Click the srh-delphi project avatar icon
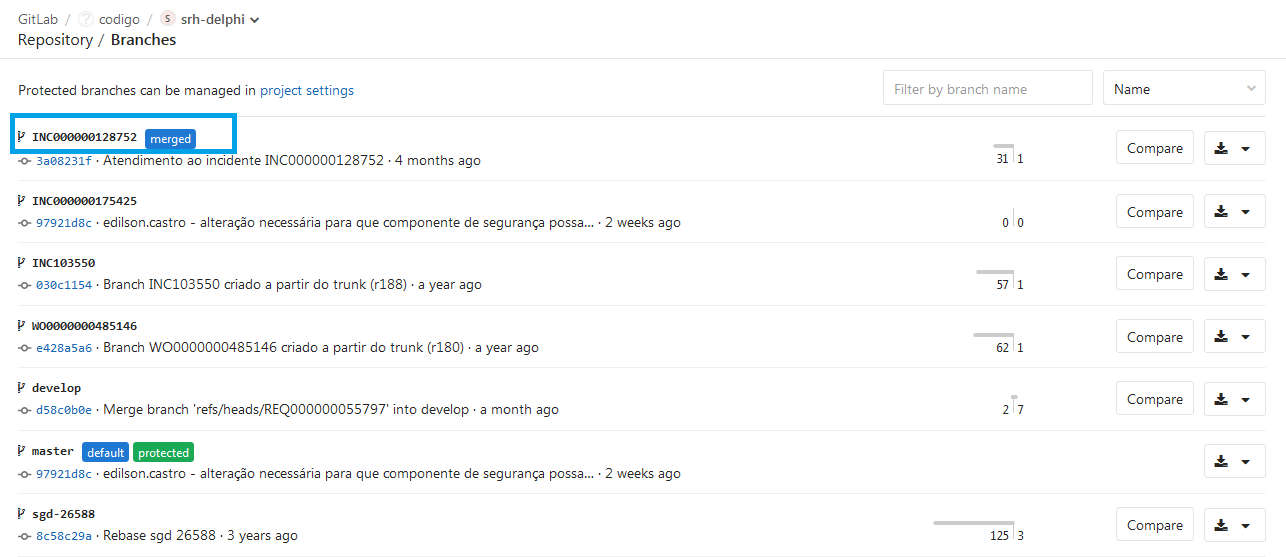 coord(167,19)
